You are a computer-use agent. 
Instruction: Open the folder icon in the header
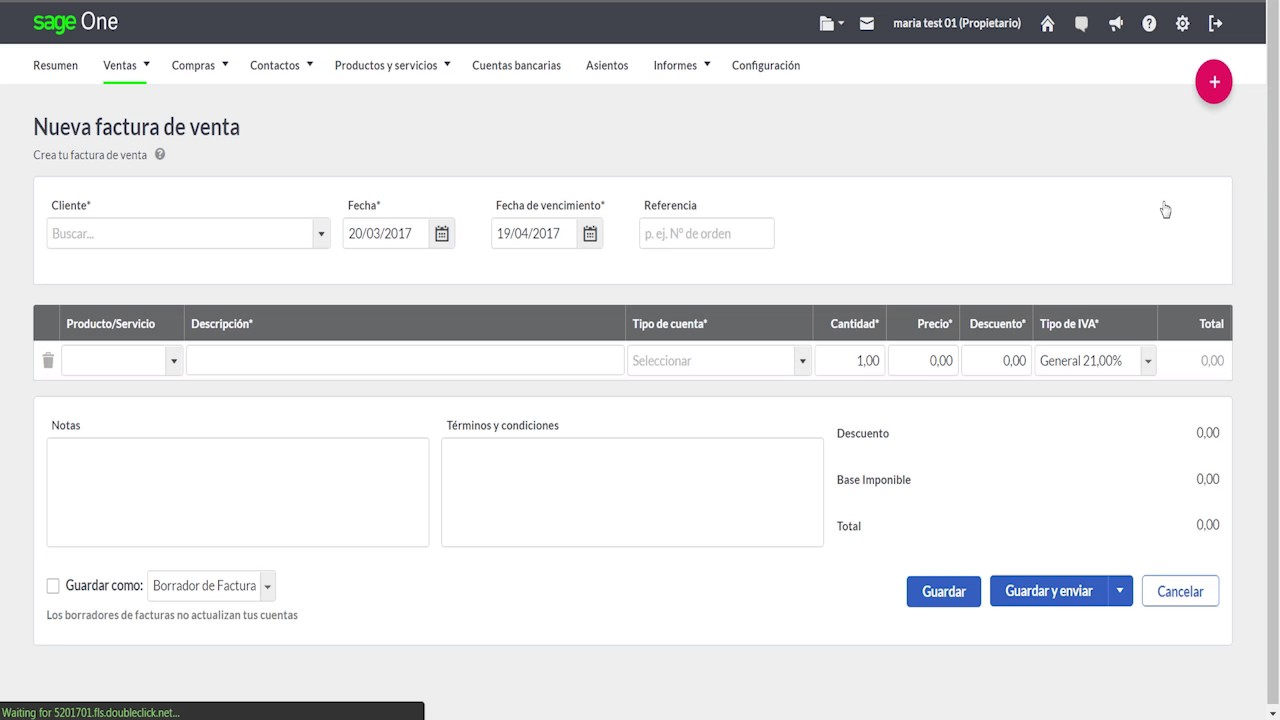[x=831, y=23]
